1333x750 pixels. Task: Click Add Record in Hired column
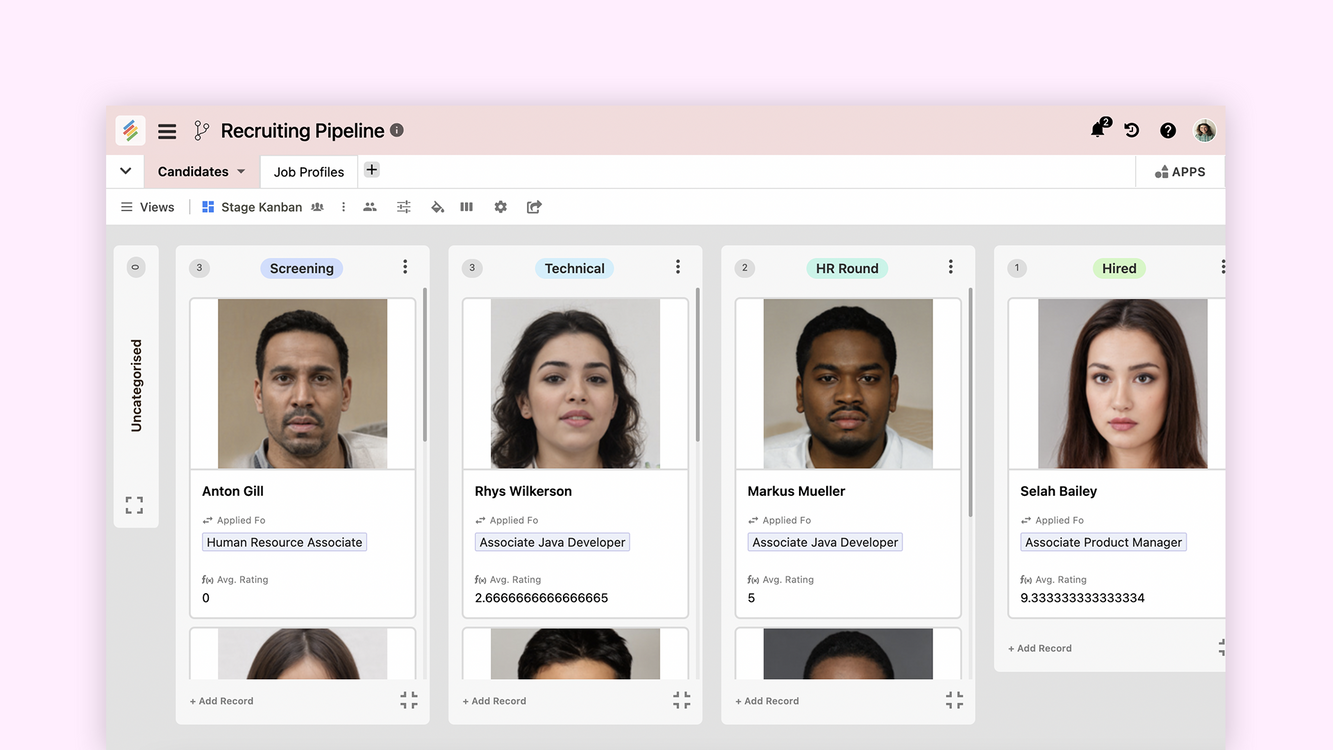1040,648
